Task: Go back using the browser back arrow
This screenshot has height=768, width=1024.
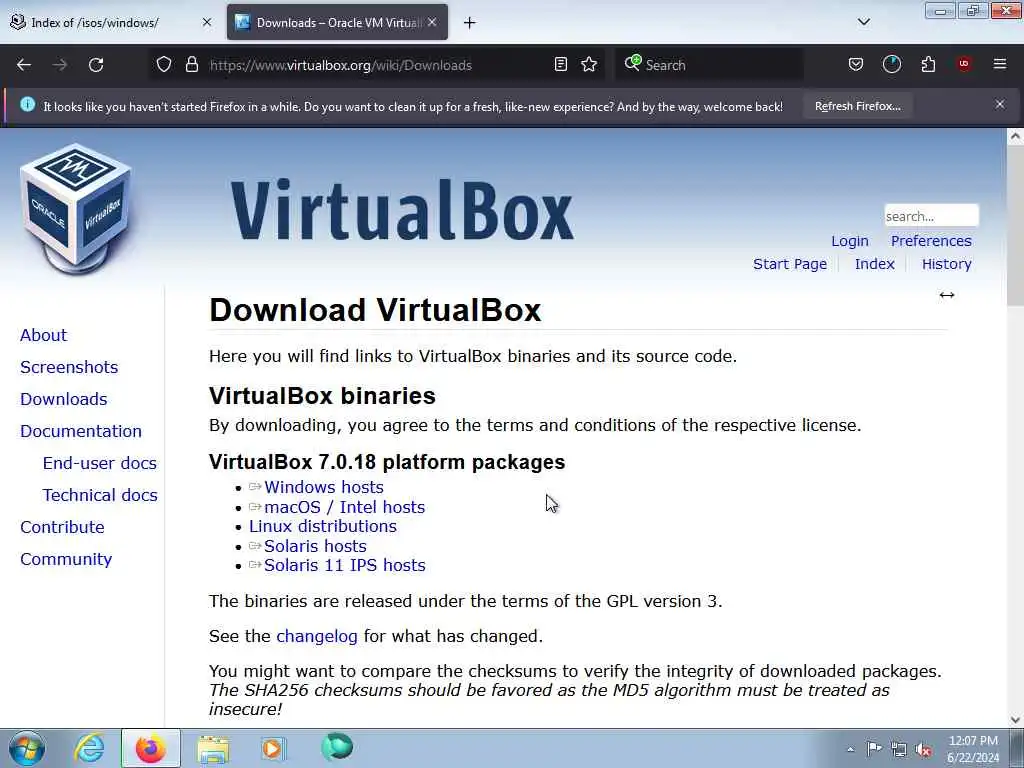Action: coord(24,65)
